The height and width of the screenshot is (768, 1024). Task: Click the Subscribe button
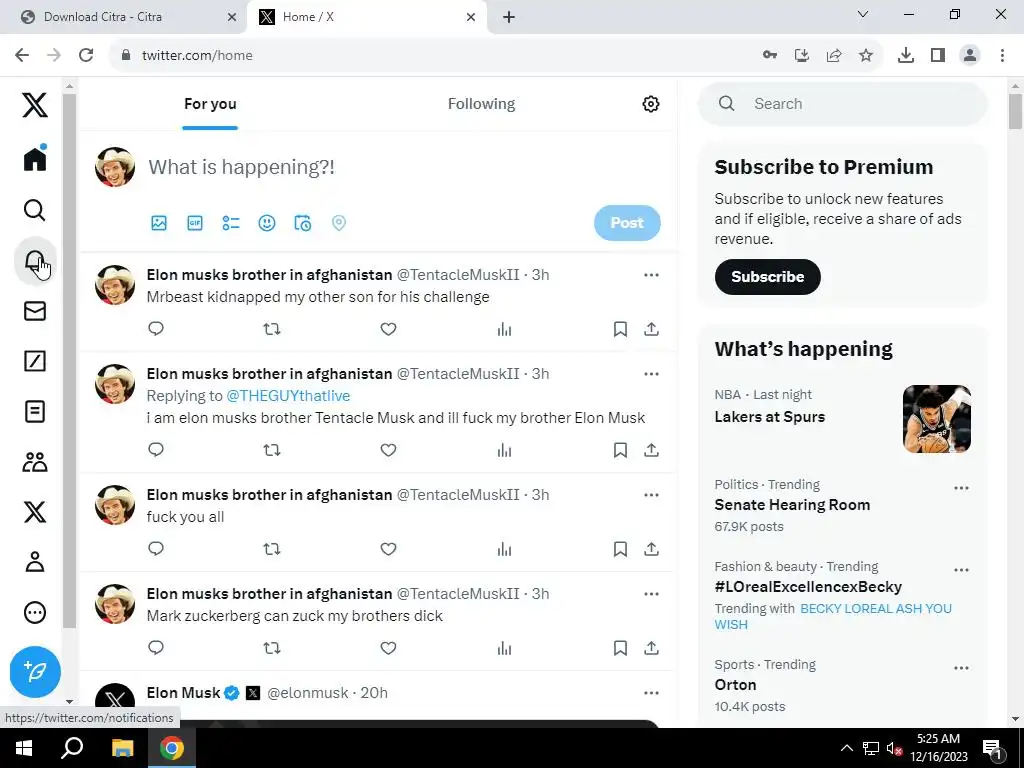pos(767,277)
